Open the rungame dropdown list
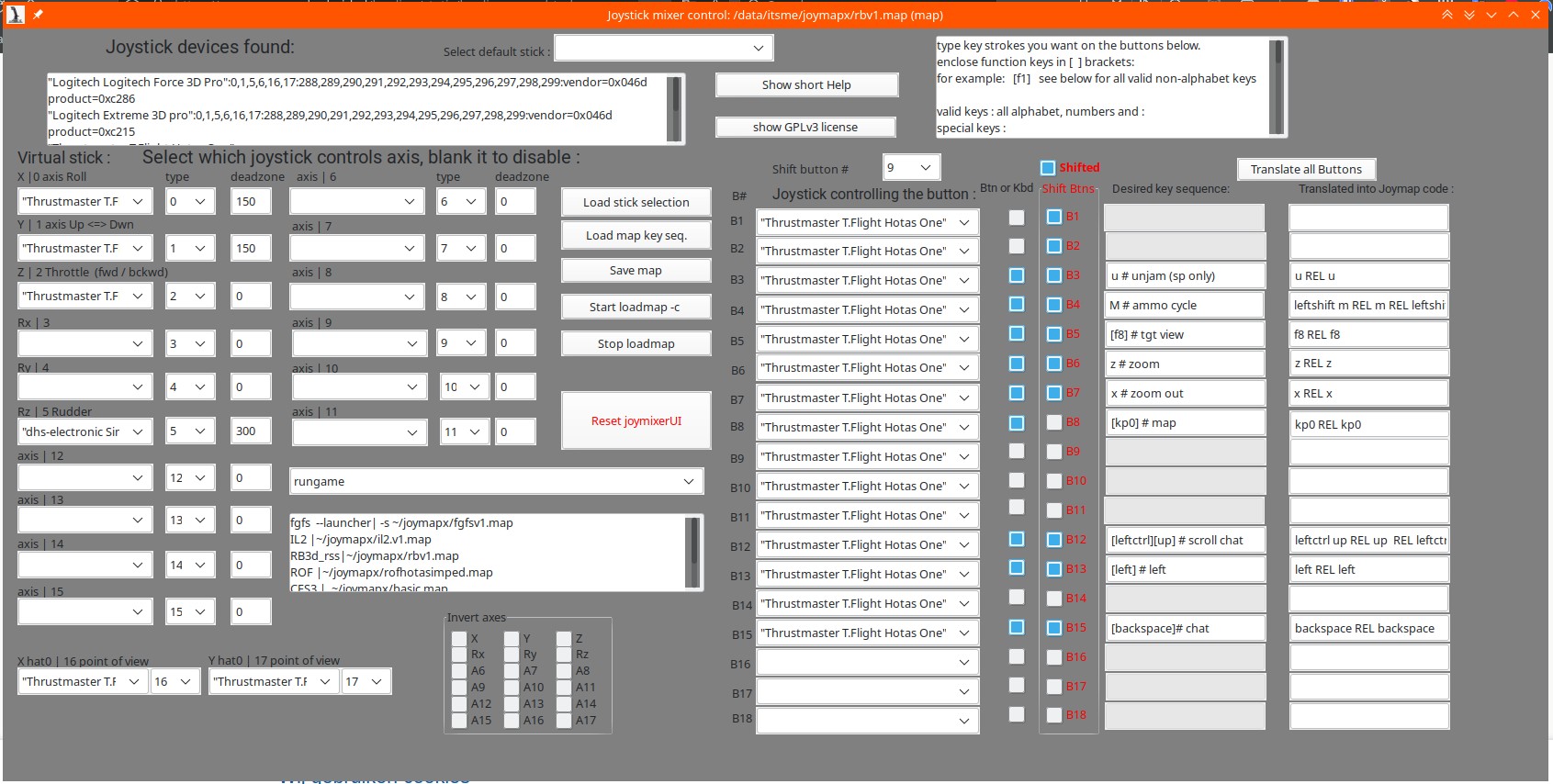This screenshot has height=784, width=1553. point(496,481)
